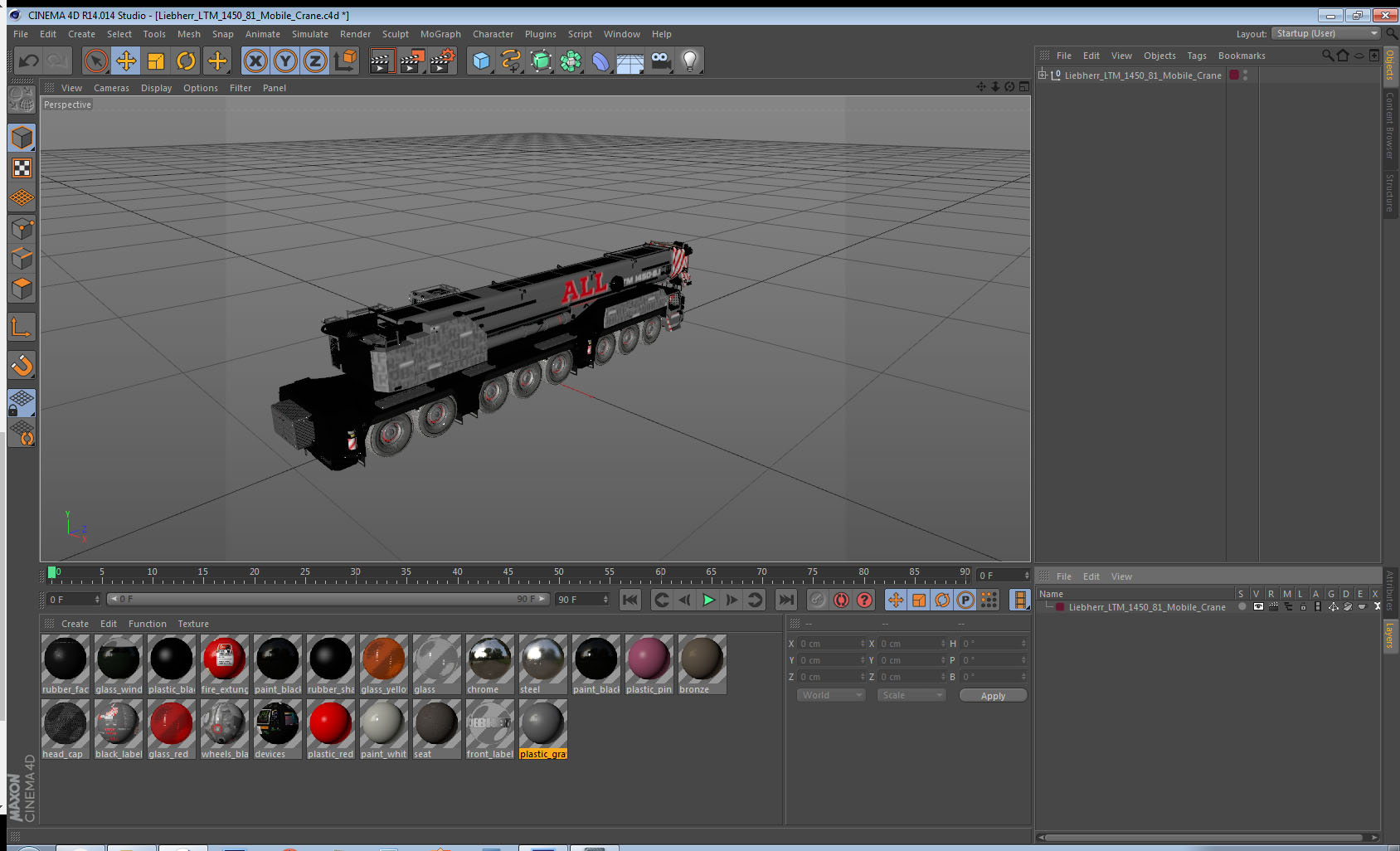Viewport: 1400px width, 851px height.
Task: Toggle world coordinate system icon
Action: click(345, 61)
